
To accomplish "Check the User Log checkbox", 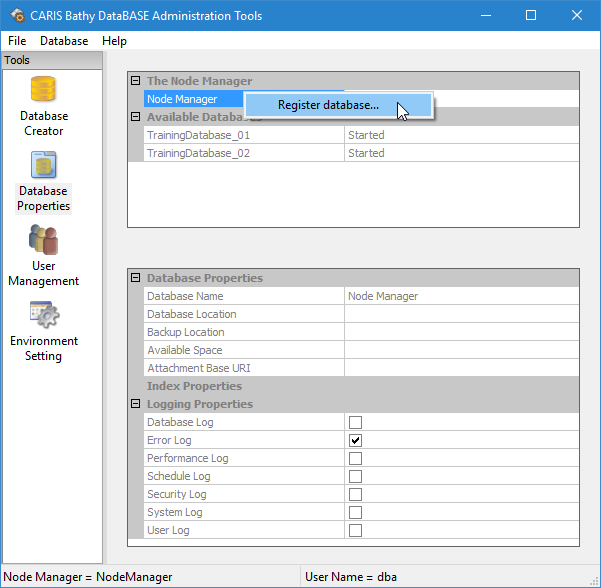I will (x=355, y=530).
